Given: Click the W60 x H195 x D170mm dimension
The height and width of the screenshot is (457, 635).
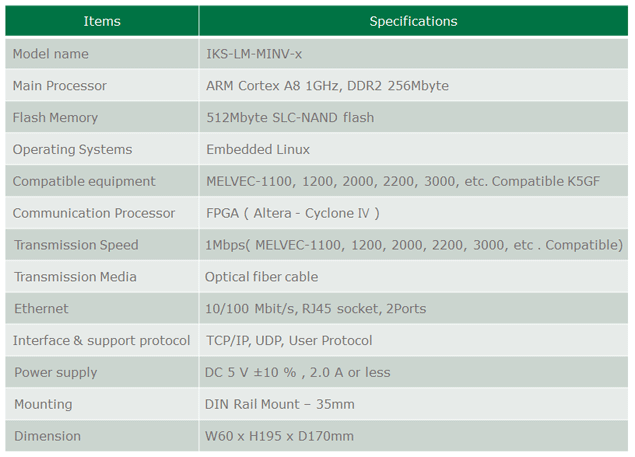Looking at the screenshot, I should (280, 437).
